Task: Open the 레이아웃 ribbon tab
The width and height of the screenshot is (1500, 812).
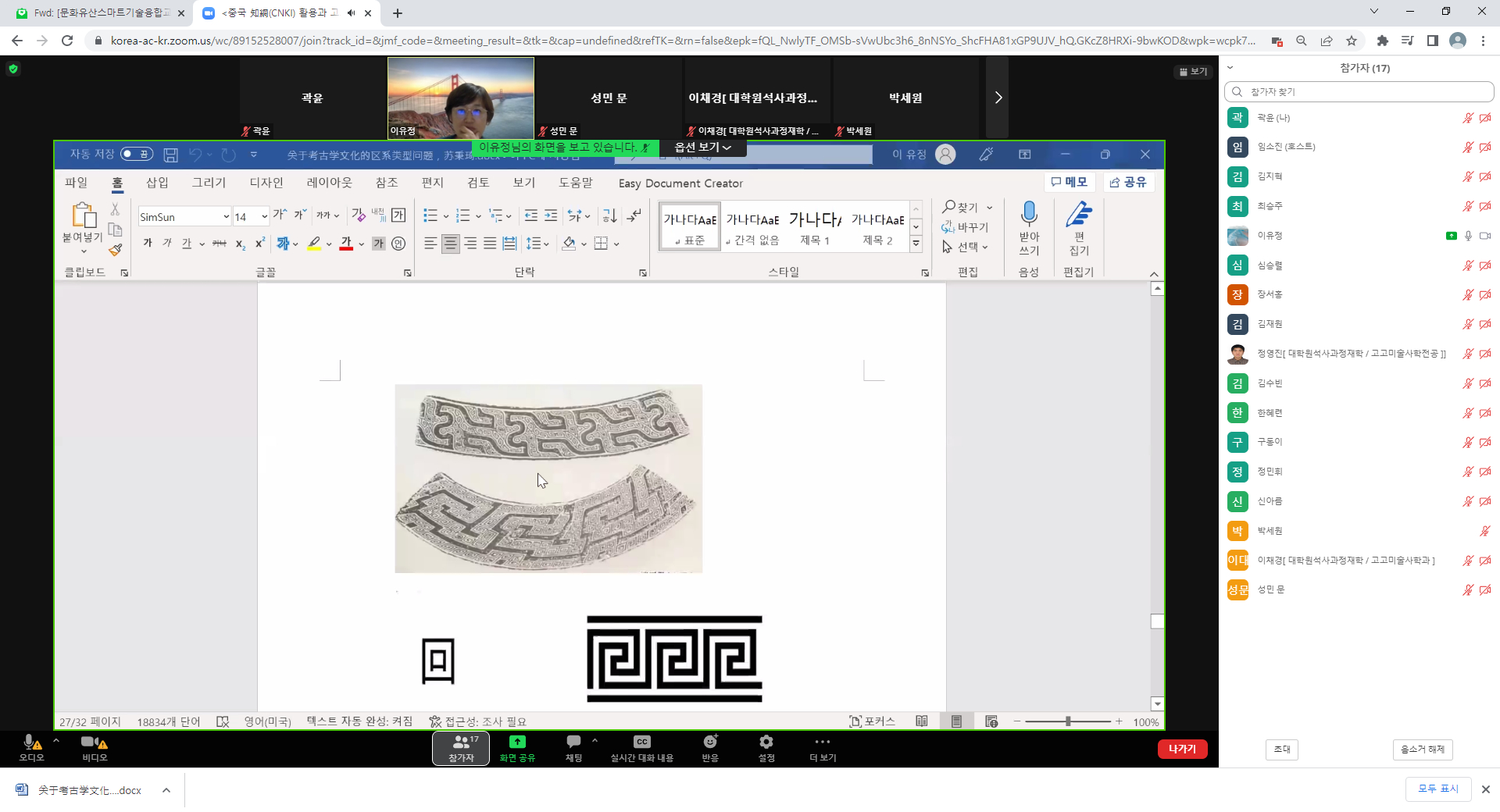Action: [329, 183]
